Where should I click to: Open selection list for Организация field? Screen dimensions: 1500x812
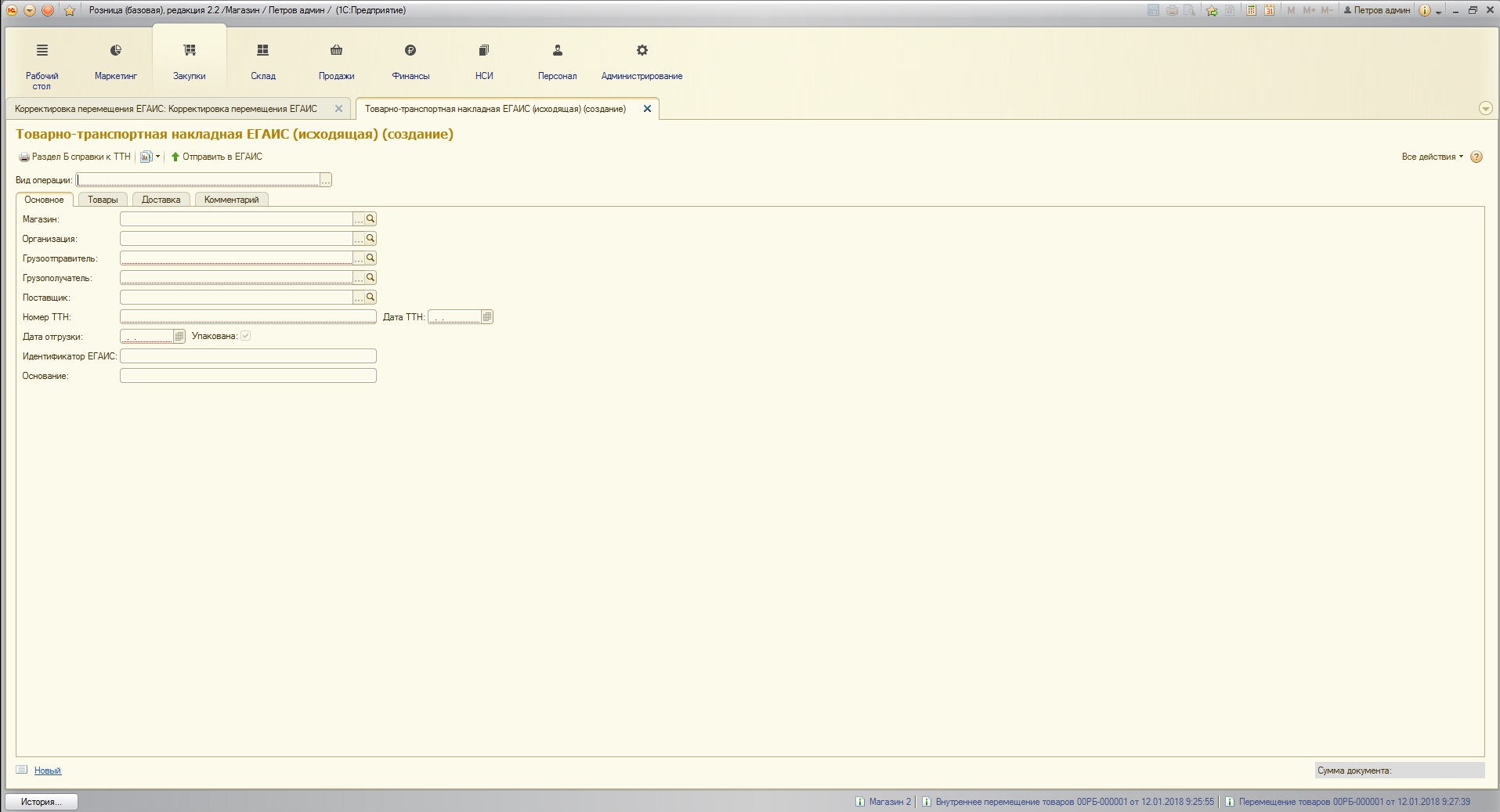coord(360,238)
